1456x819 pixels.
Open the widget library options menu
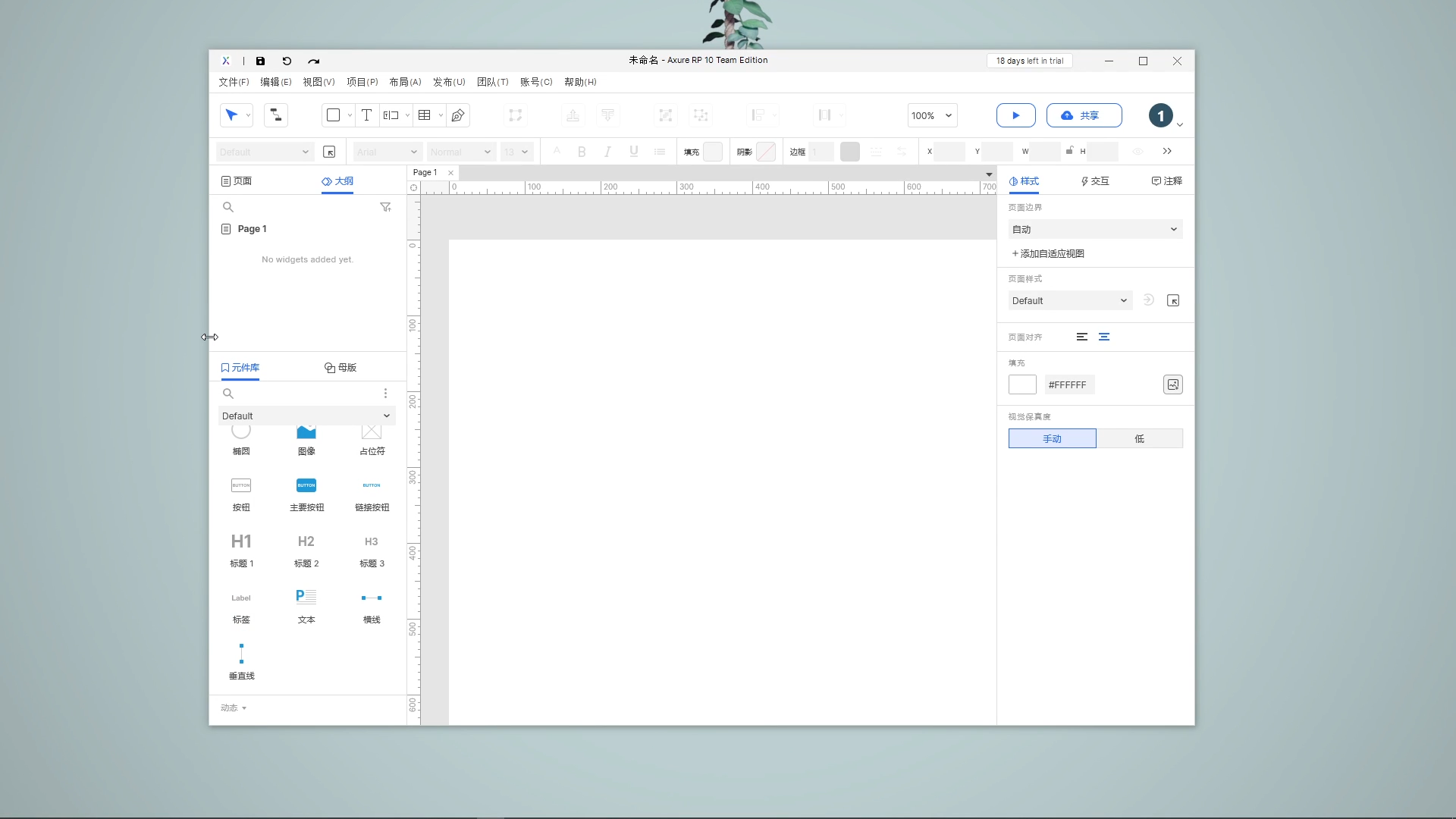point(385,393)
